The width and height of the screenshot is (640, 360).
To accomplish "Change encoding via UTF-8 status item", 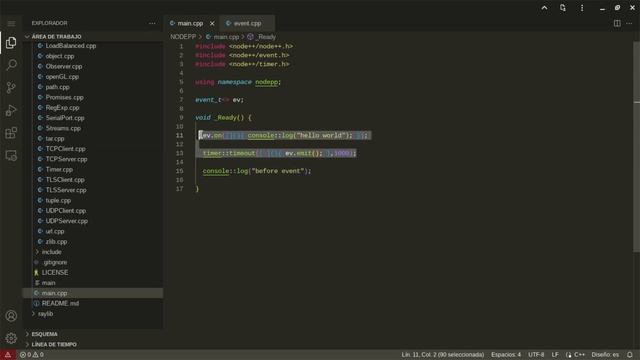I will click(536, 355).
